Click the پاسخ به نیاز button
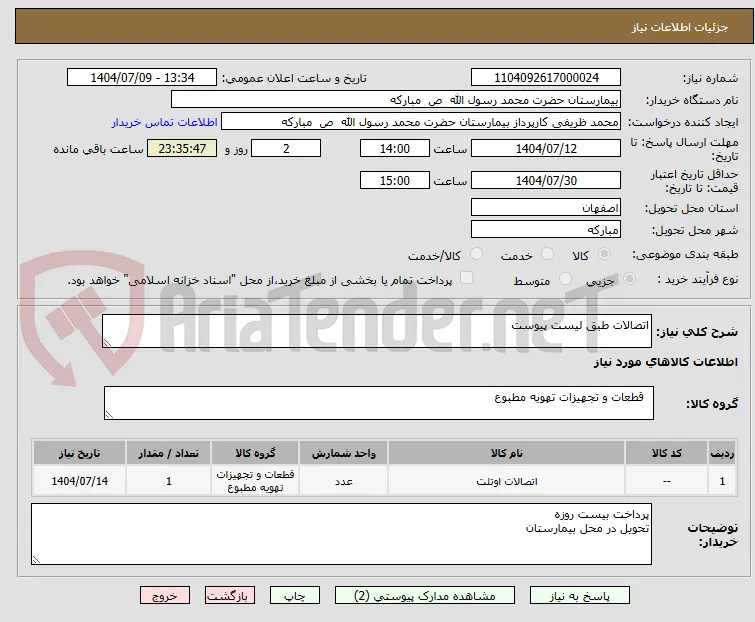755x622 pixels. 580,596
